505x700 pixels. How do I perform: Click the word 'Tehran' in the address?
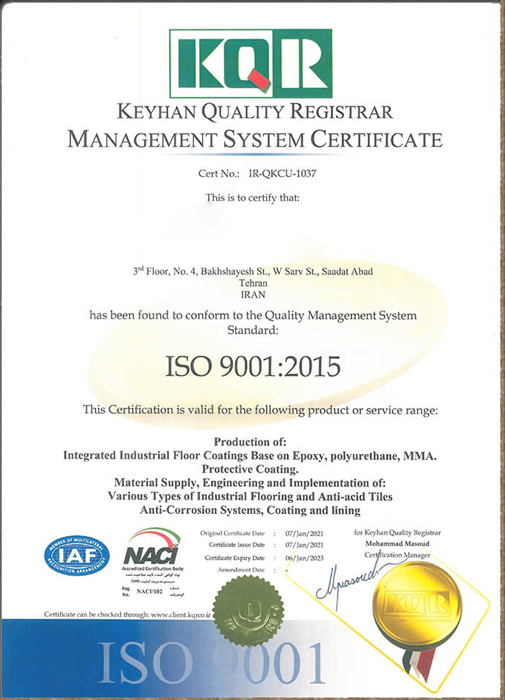coord(253,283)
